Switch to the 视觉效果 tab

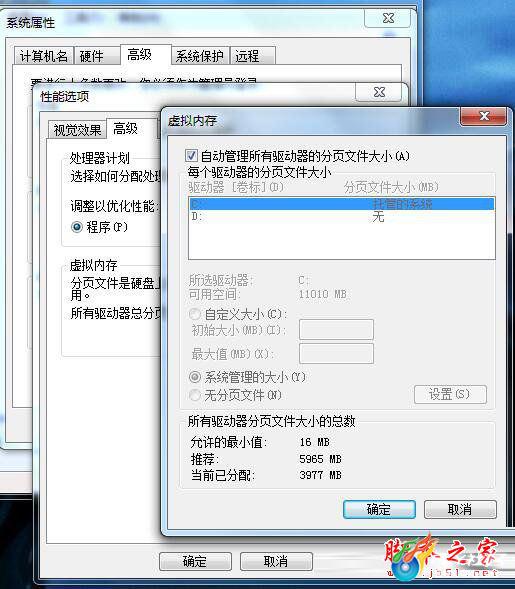point(77,130)
